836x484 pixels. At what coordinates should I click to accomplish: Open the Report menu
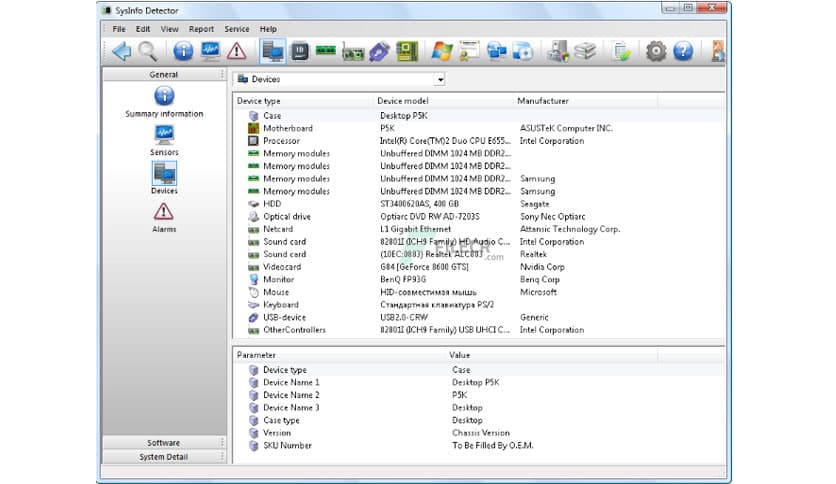[201, 29]
